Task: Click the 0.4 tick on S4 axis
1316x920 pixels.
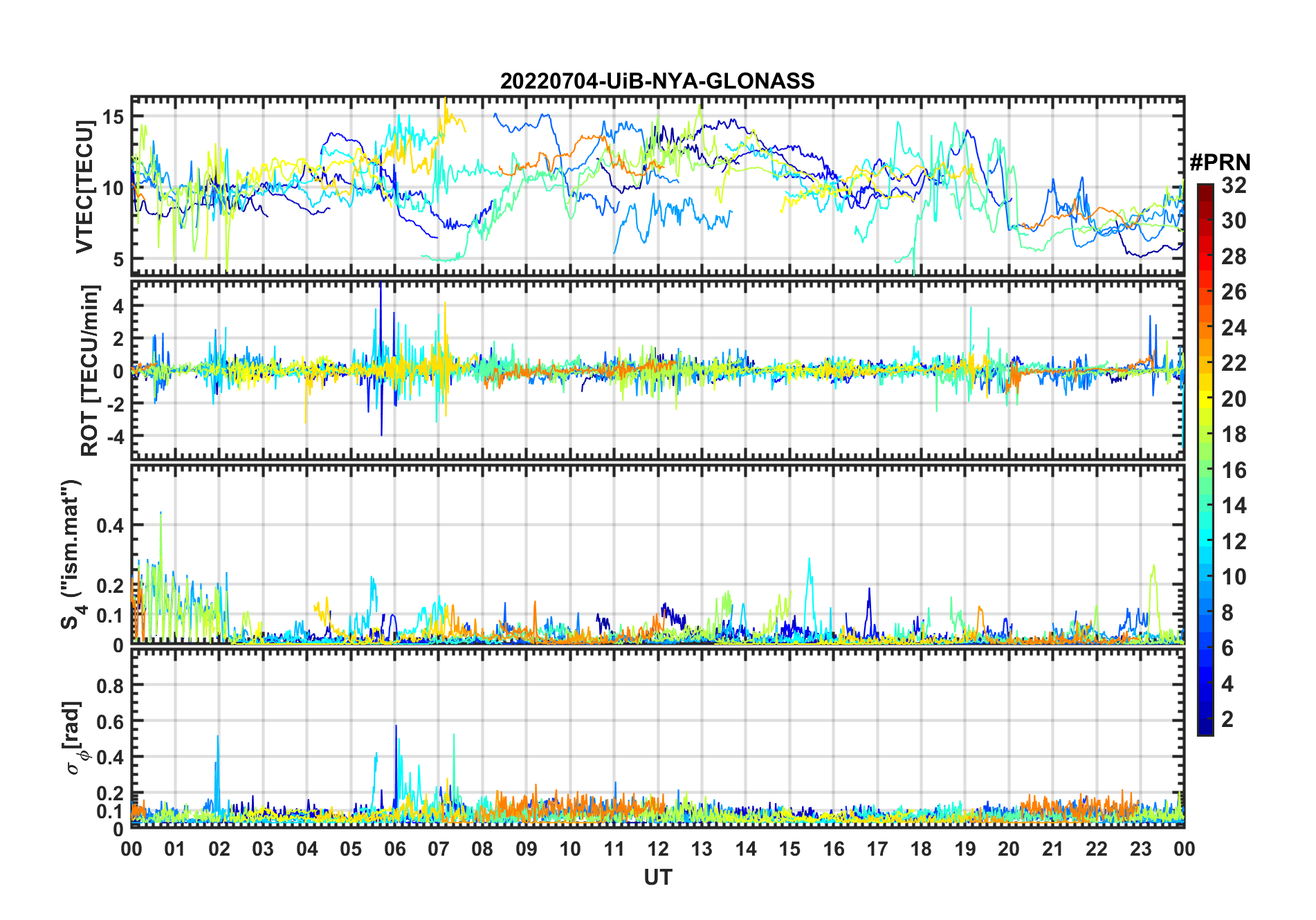Action: point(110,526)
